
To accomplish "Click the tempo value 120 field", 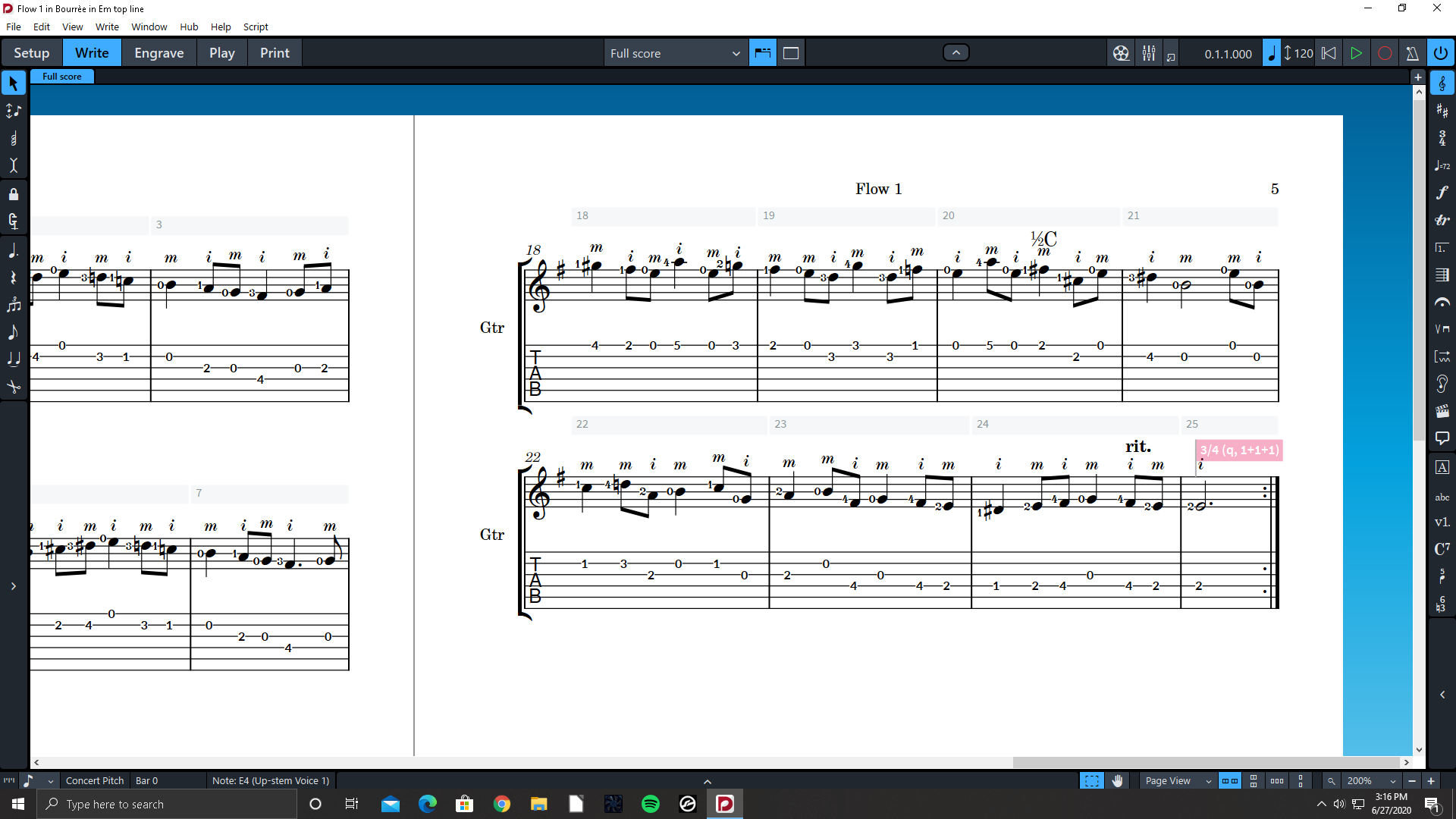I will (1303, 53).
